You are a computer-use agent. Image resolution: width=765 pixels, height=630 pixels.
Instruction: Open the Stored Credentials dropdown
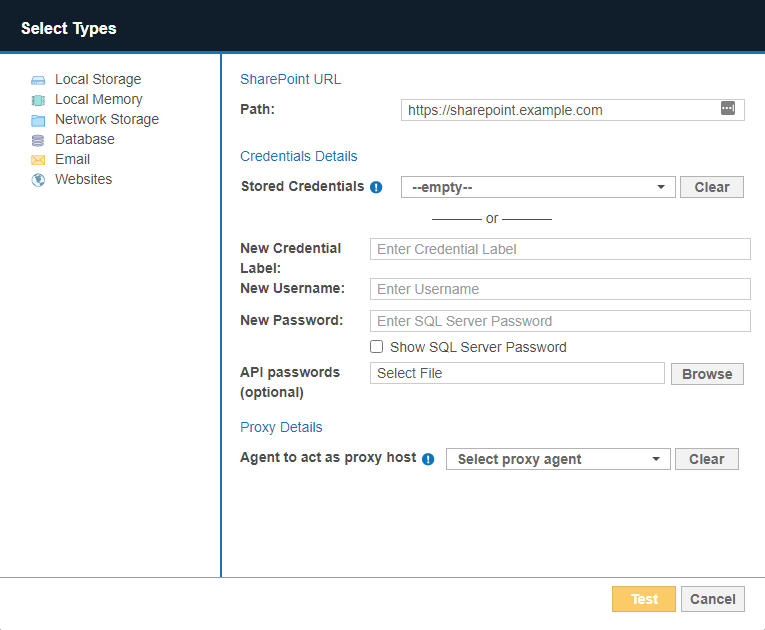[538, 187]
